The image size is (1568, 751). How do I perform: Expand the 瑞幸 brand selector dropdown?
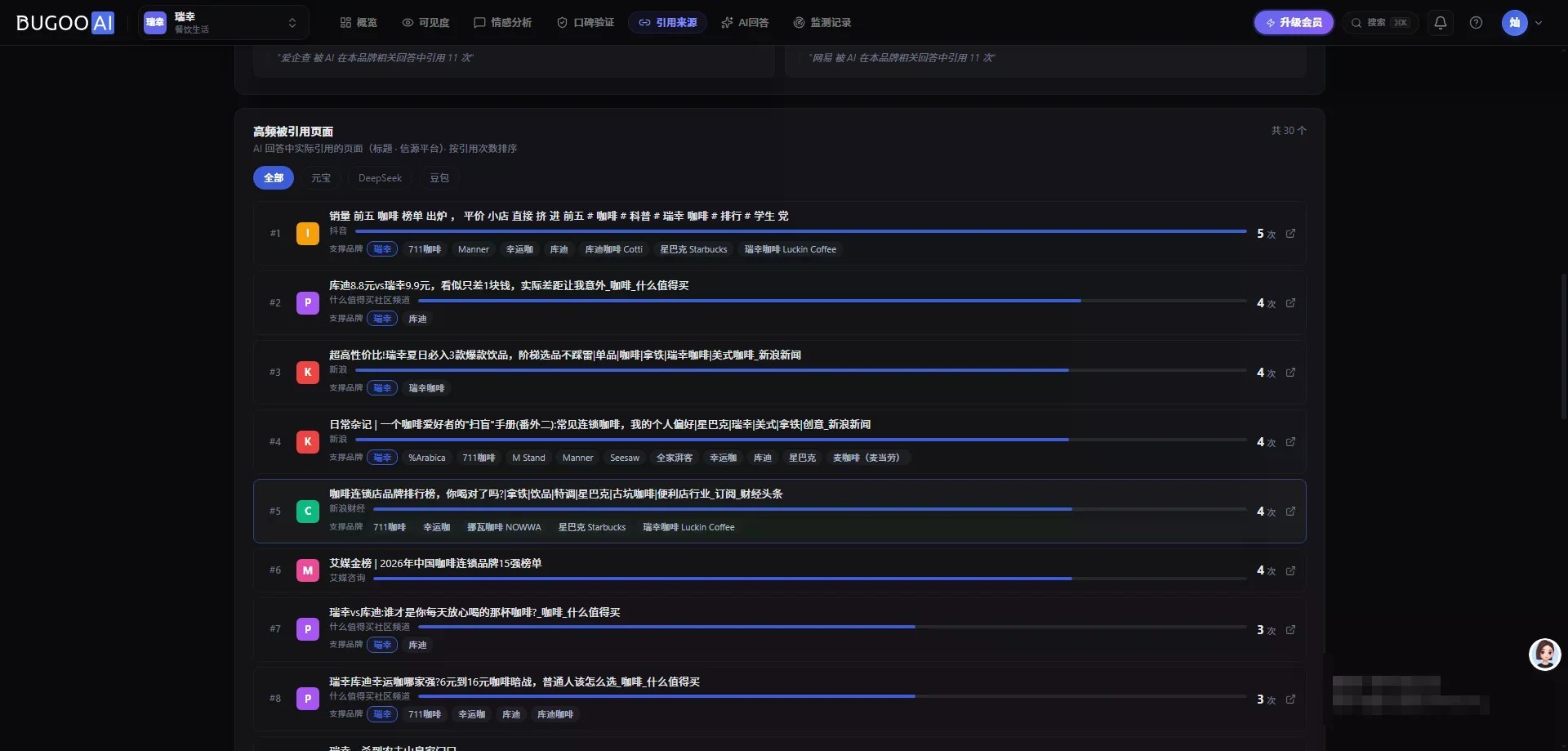click(x=223, y=23)
